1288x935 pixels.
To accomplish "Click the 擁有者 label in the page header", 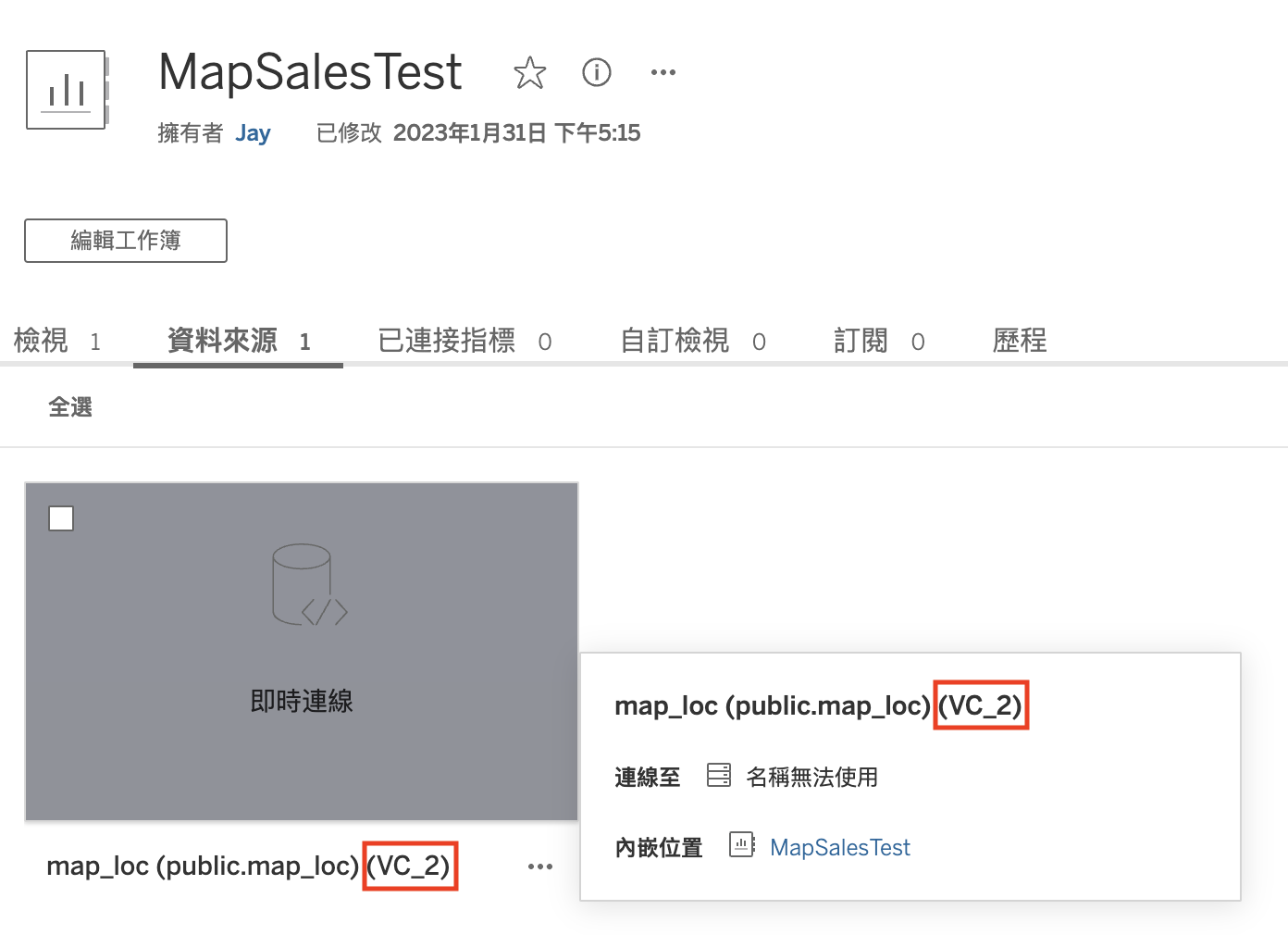I will (x=191, y=133).
